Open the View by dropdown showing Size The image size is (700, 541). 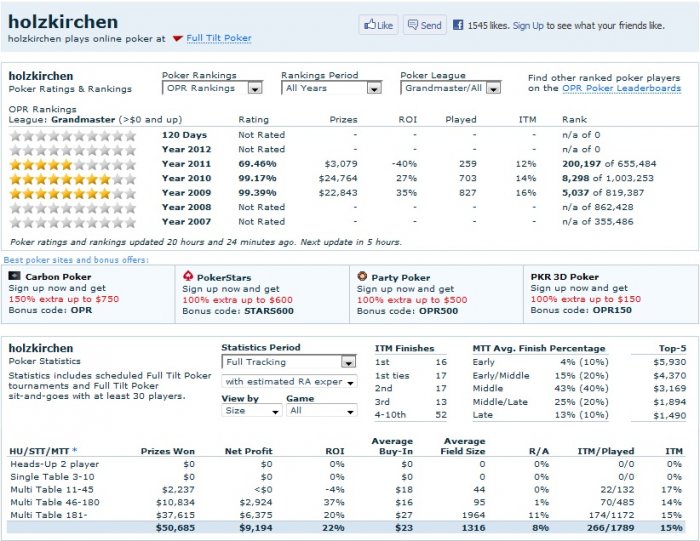click(x=251, y=410)
